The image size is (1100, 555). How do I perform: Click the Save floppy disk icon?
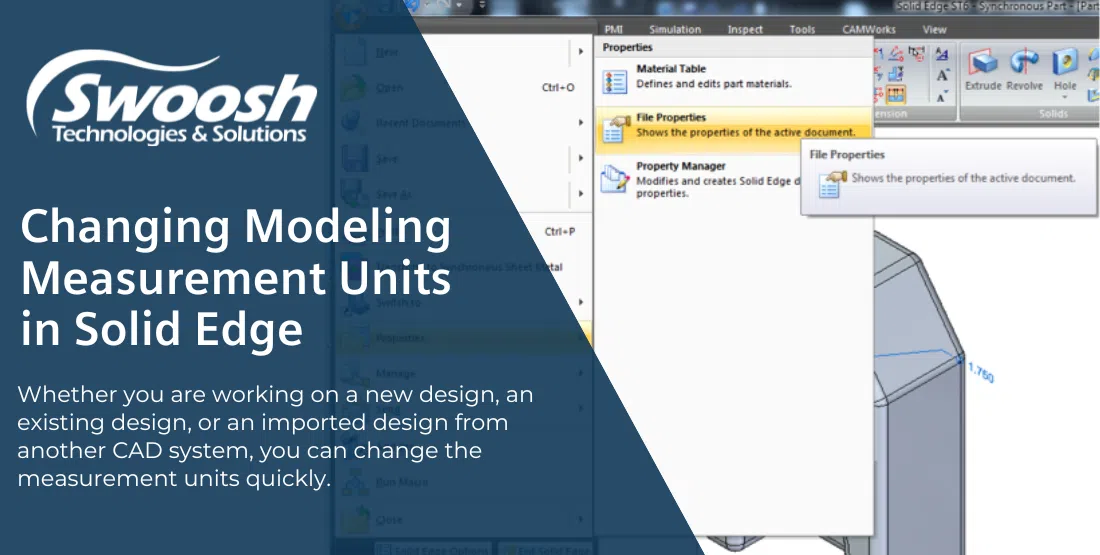pos(354,159)
